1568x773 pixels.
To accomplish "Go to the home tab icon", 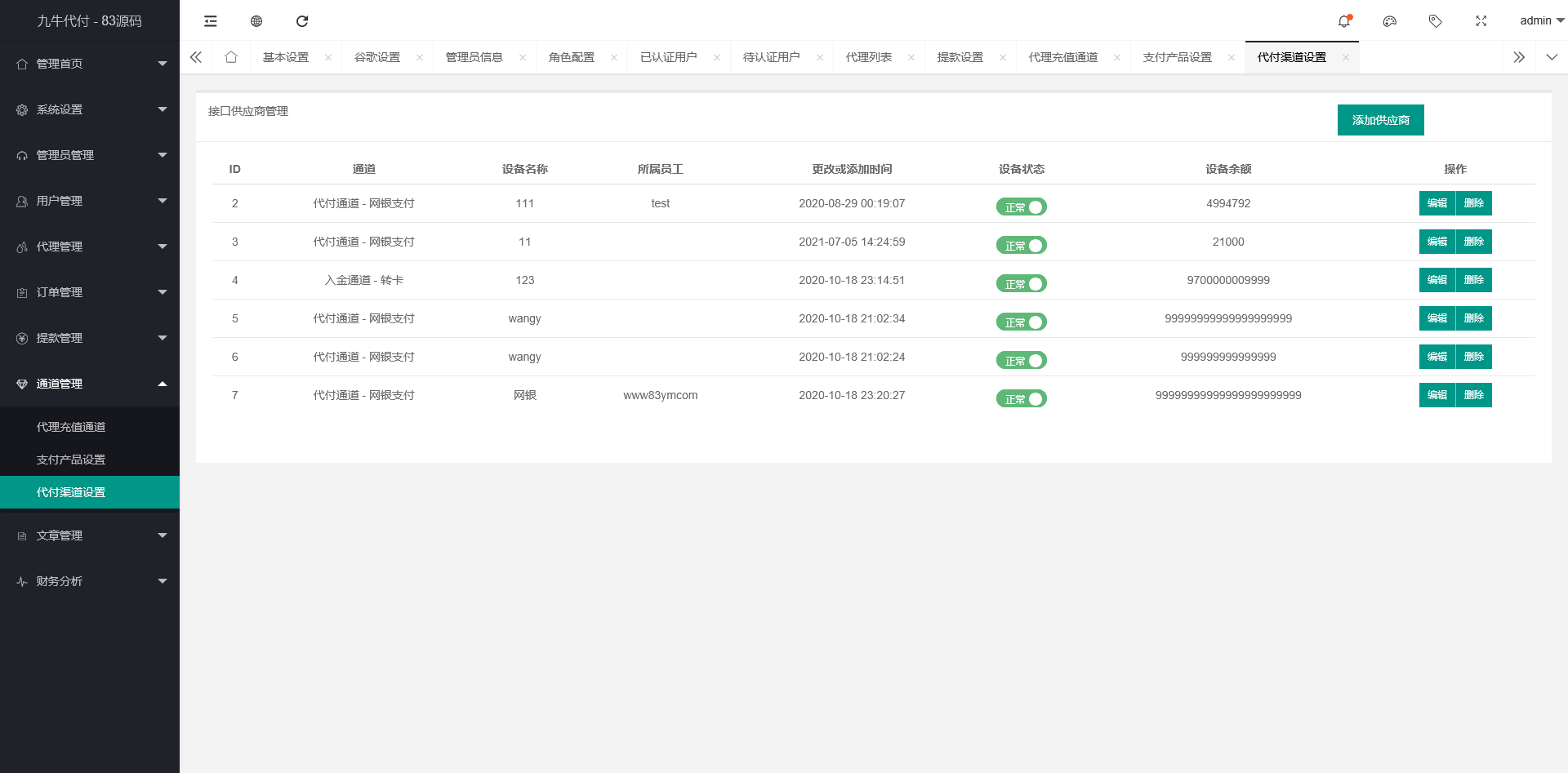I will 231,57.
